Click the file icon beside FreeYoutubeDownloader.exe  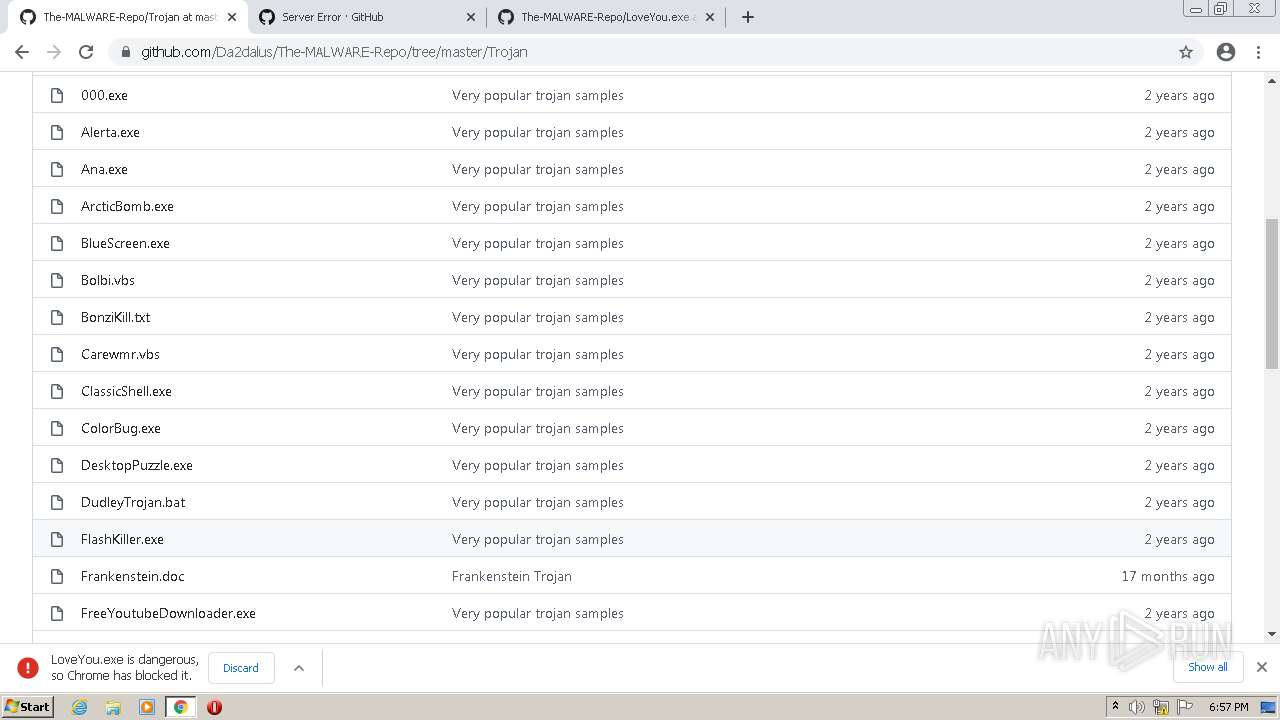(x=57, y=613)
